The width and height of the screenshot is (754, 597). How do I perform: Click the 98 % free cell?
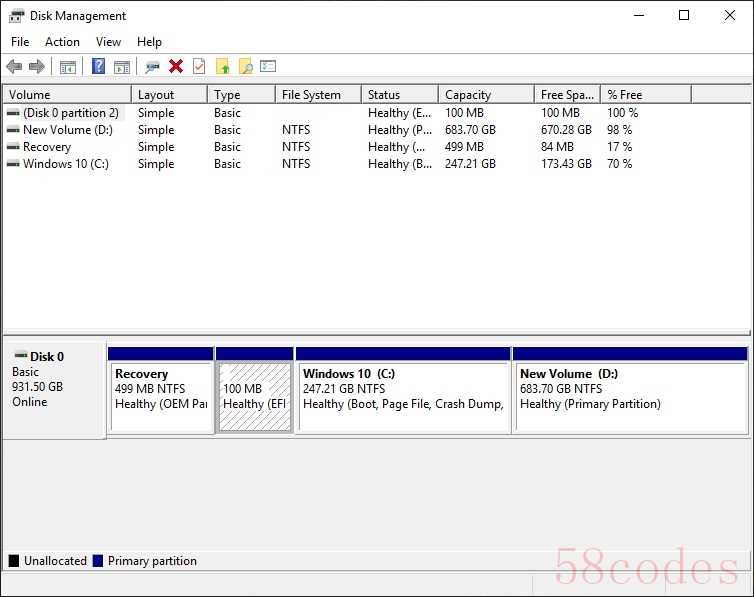(620, 130)
